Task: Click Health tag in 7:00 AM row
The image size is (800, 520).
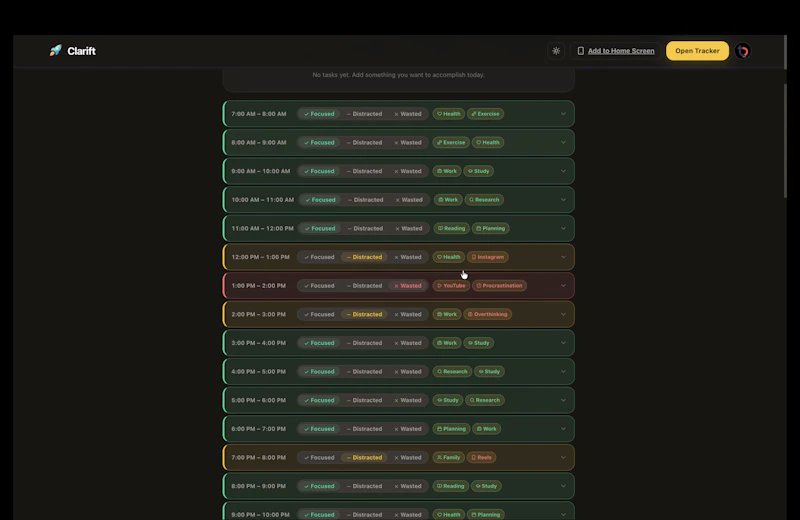Action: point(448,114)
